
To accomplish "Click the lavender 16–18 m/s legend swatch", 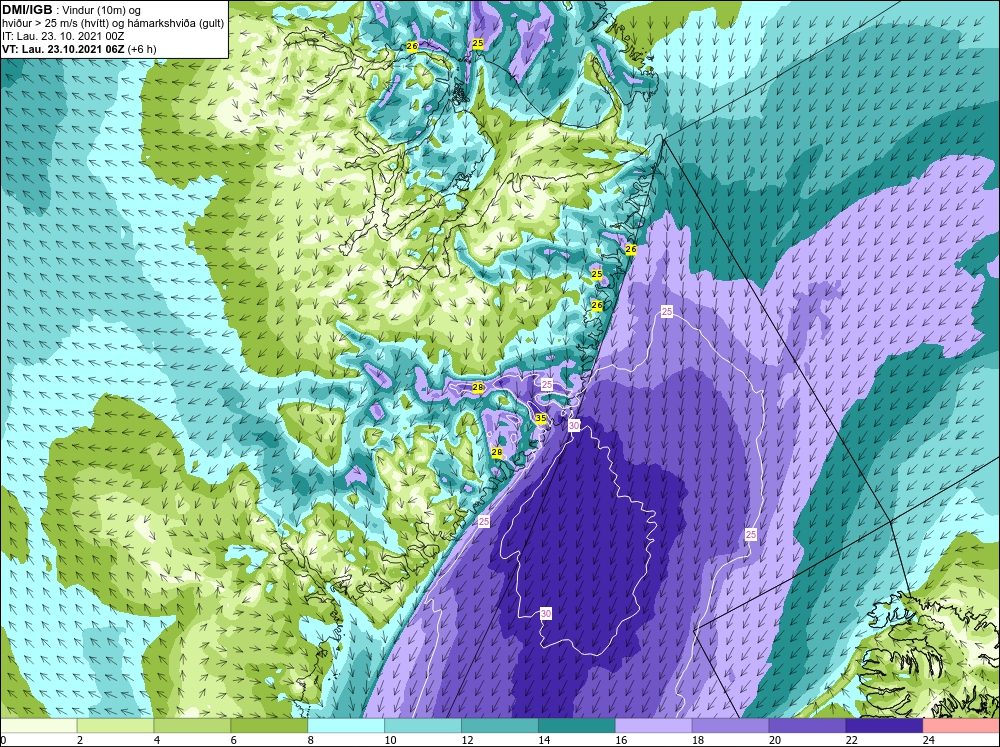I will [653, 726].
